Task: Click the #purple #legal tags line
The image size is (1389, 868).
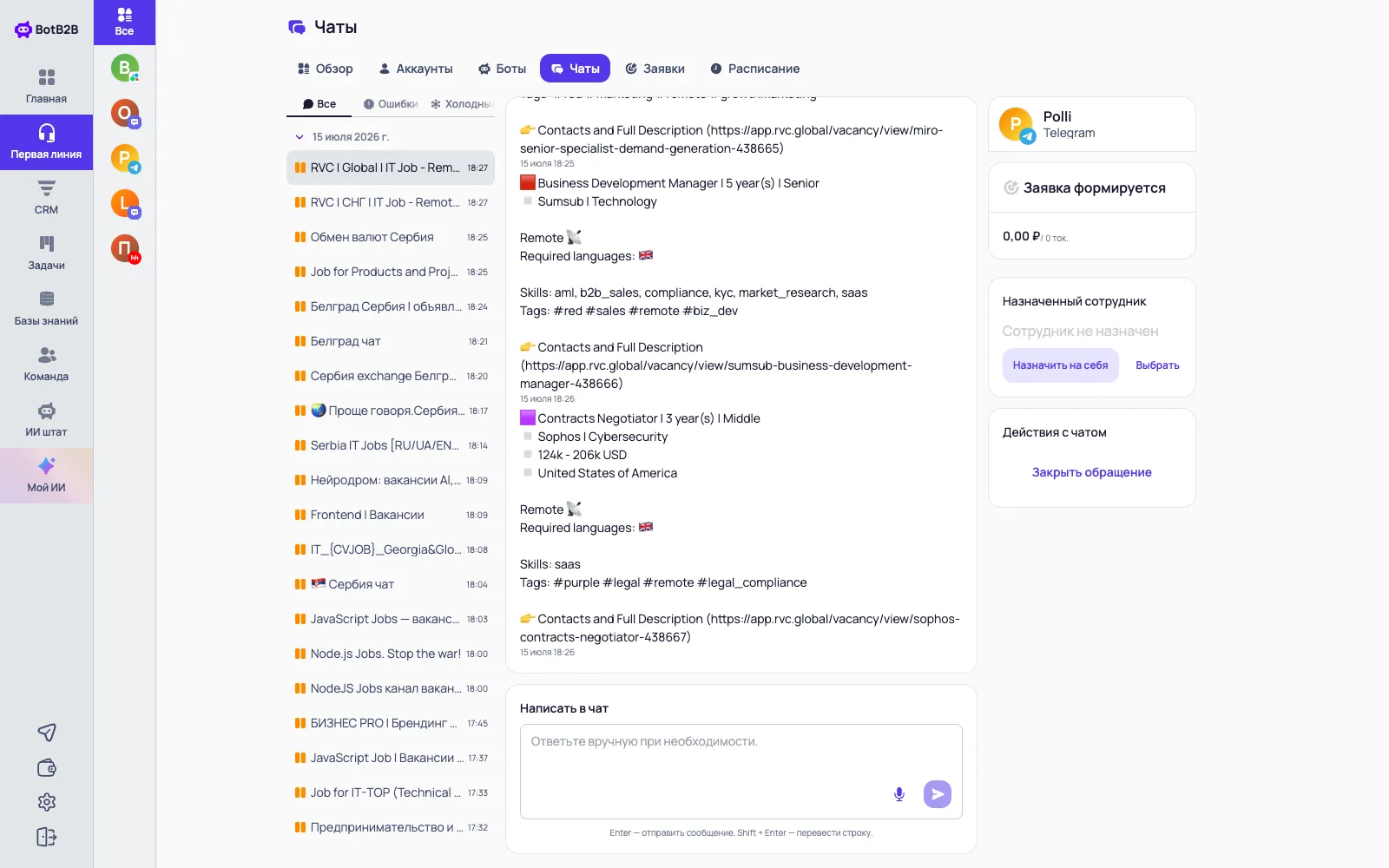Action: tap(663, 582)
